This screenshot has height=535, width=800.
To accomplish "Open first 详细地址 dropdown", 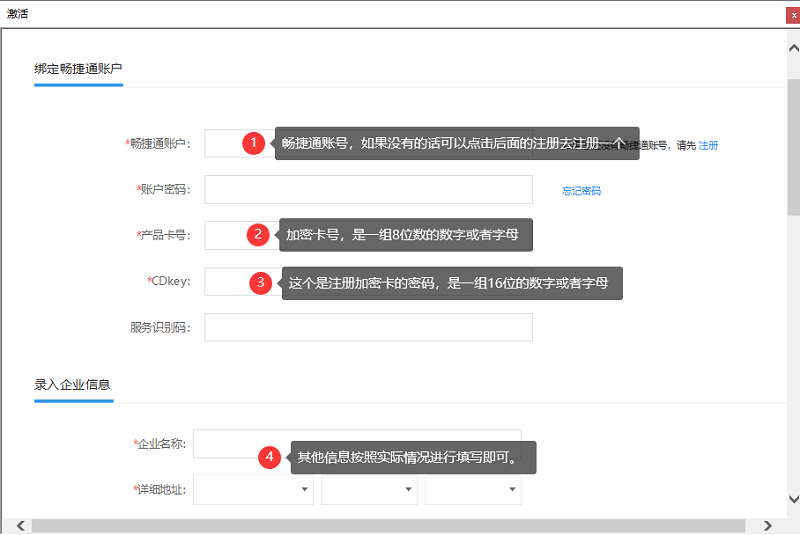I will [x=253, y=490].
